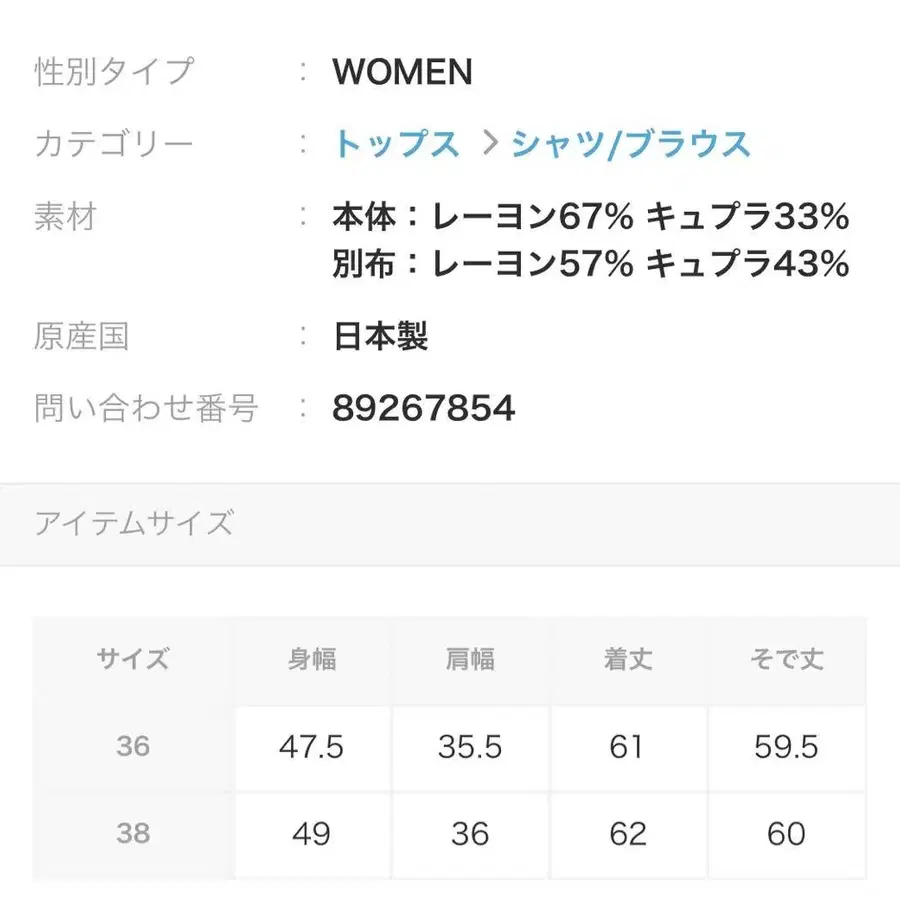900x900 pixels.
Task: Click the アイテムサイズ section header
Action: coord(134,524)
